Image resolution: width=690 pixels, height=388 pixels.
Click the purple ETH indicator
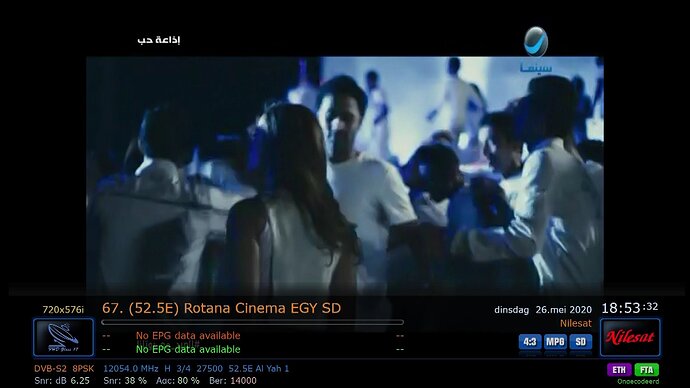click(619, 370)
